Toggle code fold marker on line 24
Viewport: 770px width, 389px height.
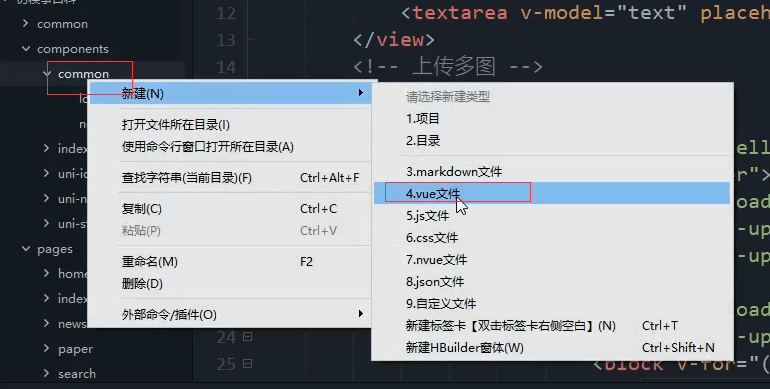[248, 337]
